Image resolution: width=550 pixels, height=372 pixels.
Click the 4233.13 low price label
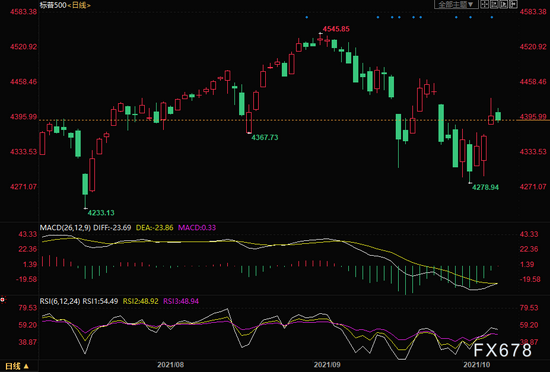point(101,213)
